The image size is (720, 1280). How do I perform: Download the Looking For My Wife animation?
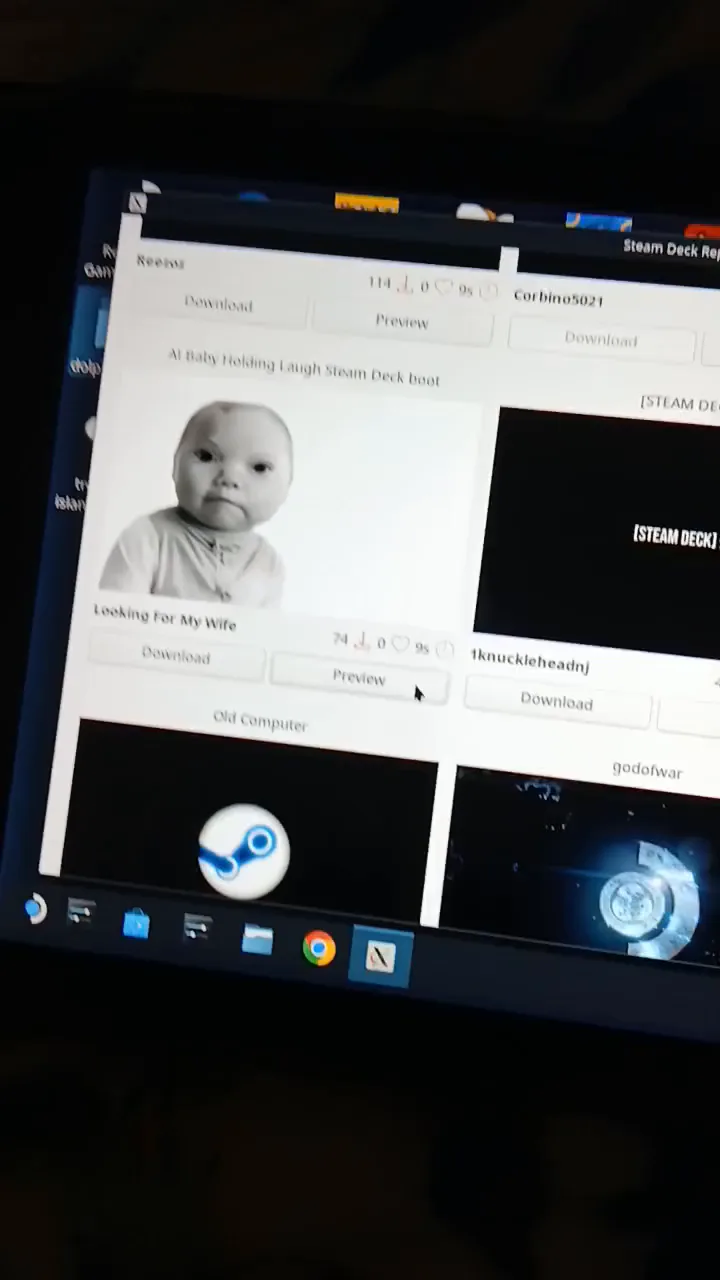(176, 655)
